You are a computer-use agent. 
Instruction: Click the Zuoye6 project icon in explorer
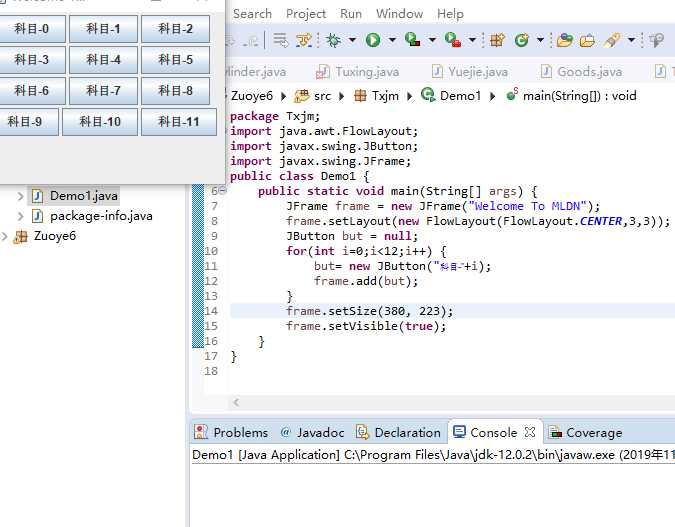click(x=20, y=236)
